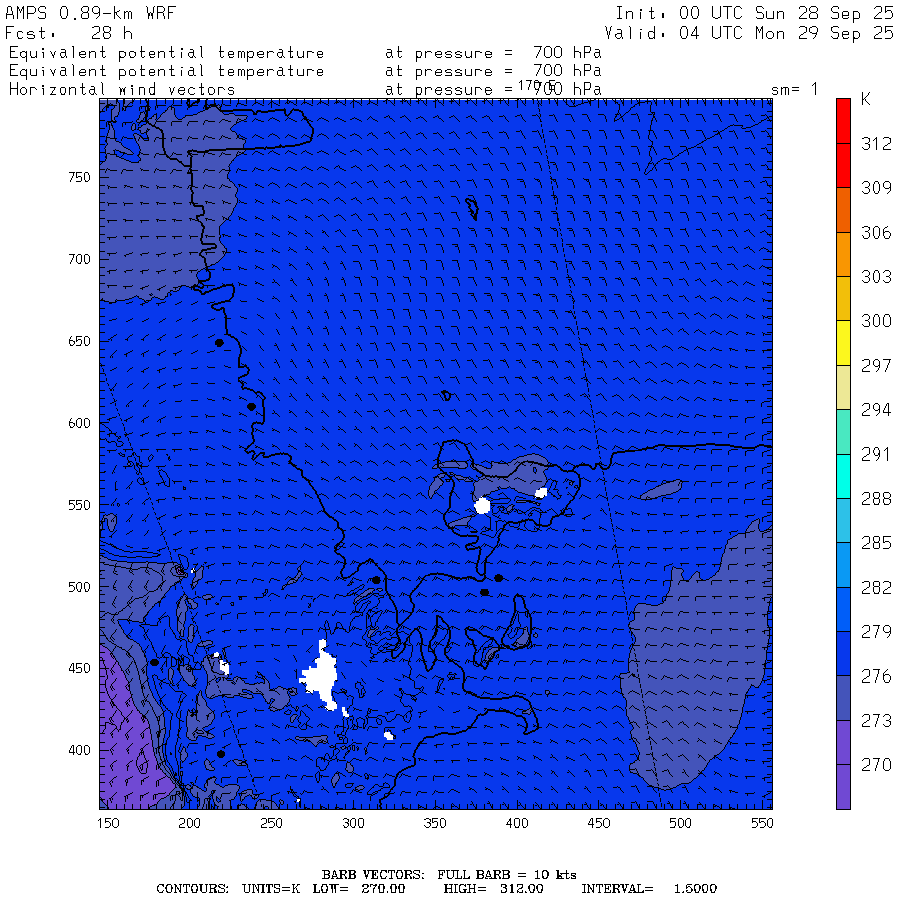Click the 'CONTOURS: UNITS=K' caption text
900x900 pixels.
(228, 889)
